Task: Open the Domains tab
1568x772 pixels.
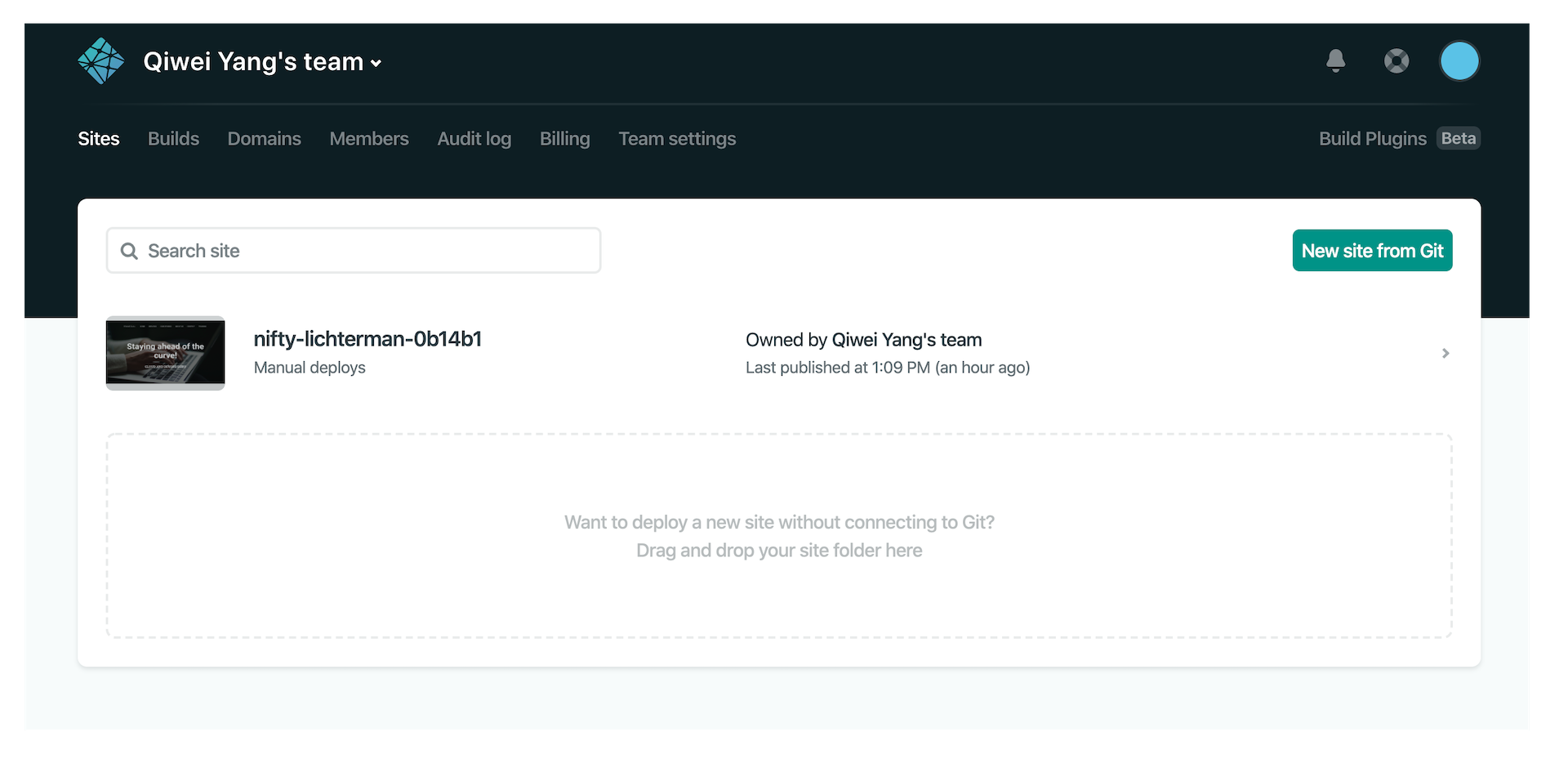Action: click(x=265, y=139)
